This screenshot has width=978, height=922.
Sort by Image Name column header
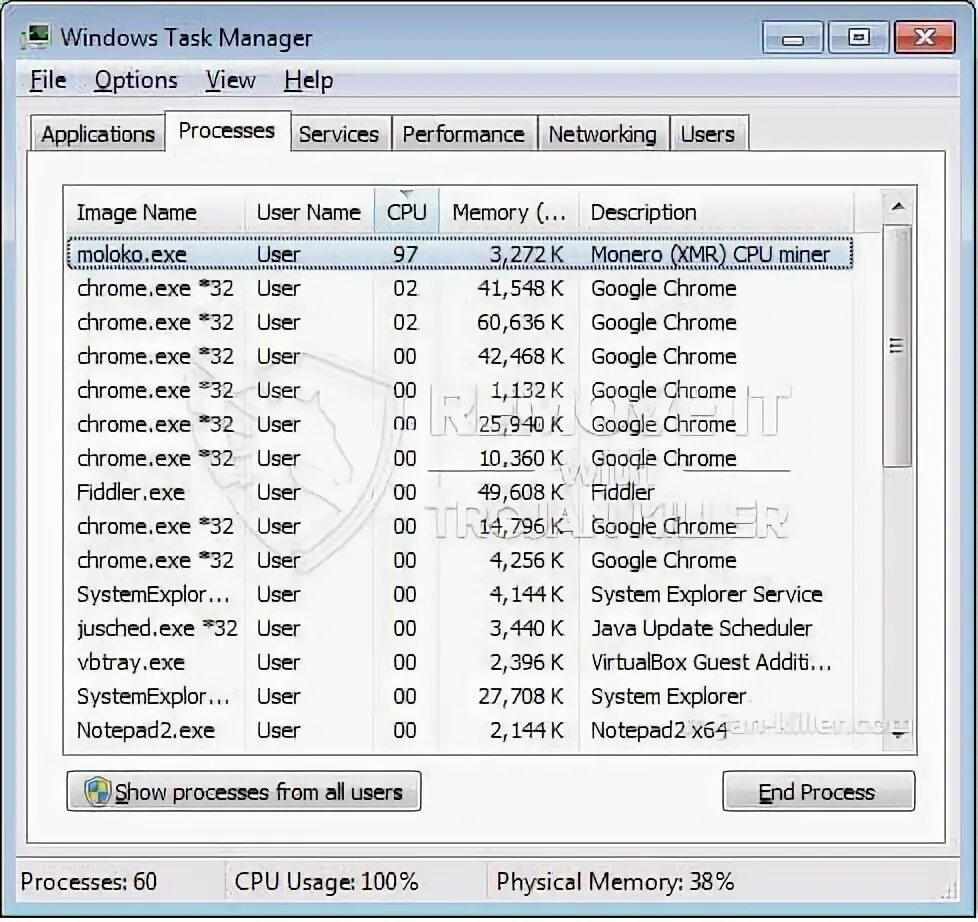coord(155,212)
